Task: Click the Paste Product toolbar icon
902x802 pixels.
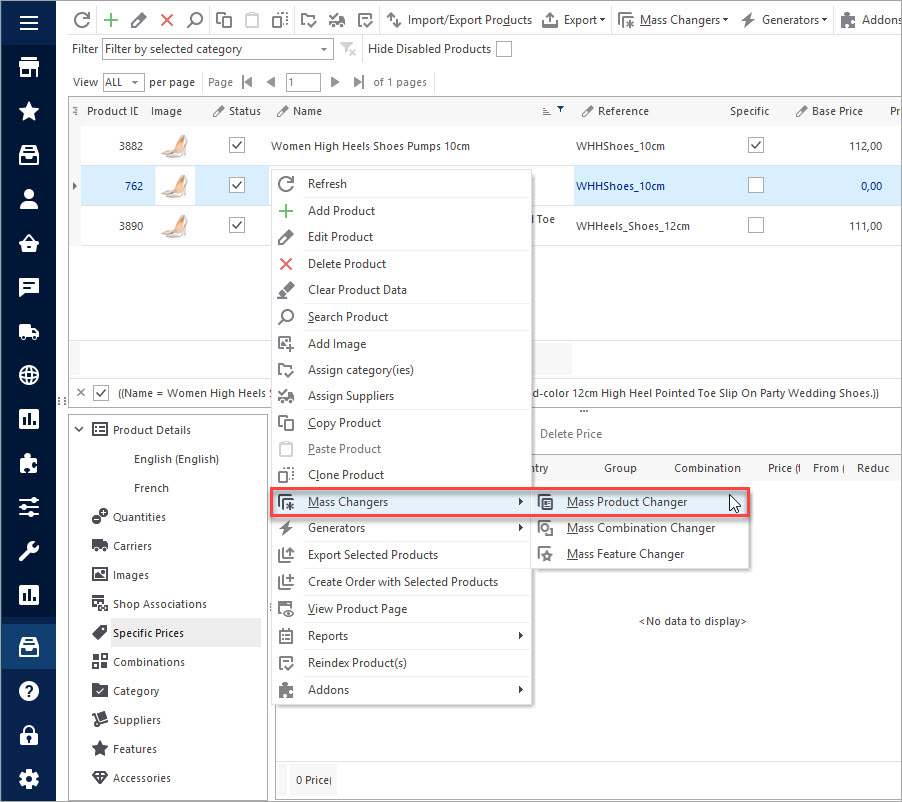Action: tap(252, 20)
